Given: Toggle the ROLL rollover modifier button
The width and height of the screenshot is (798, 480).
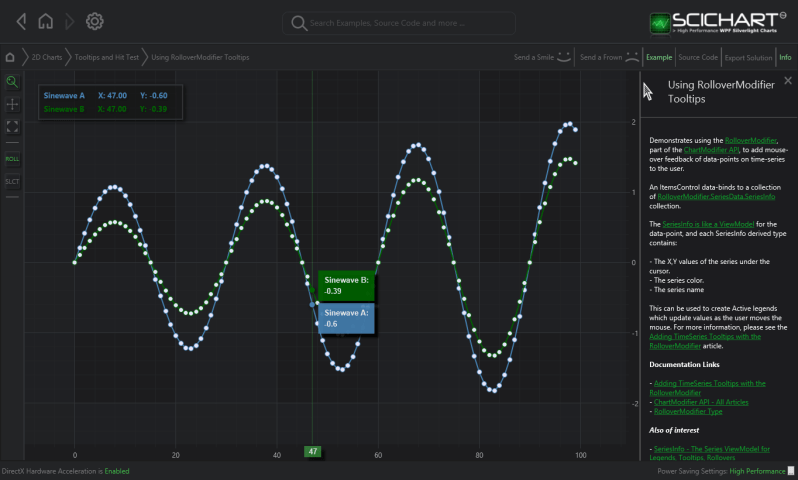Looking at the screenshot, I should click(12, 159).
